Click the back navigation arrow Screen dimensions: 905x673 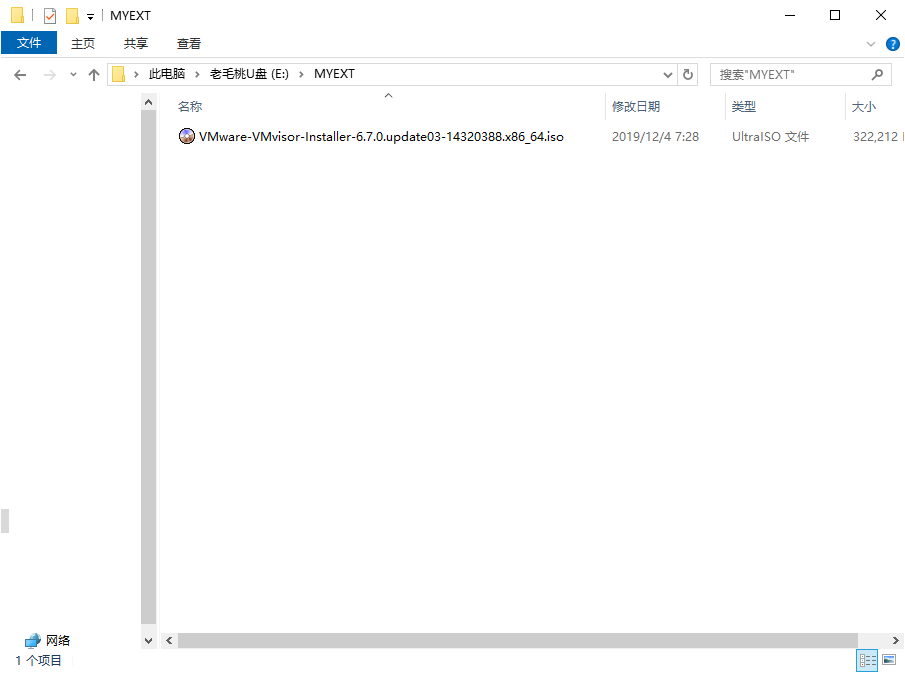tap(20, 74)
